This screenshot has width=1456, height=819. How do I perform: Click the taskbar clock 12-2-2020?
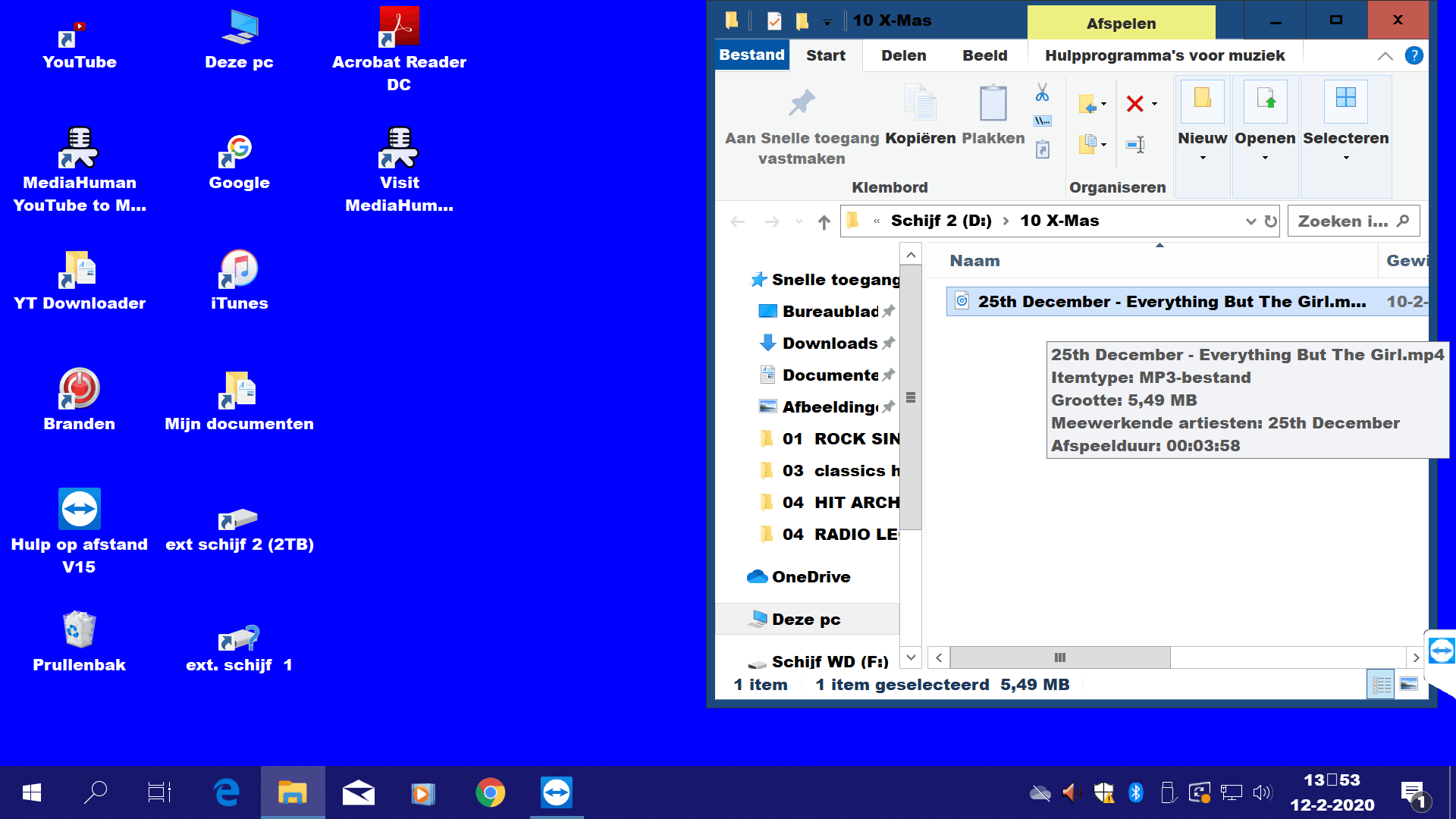pyautogui.click(x=1332, y=792)
